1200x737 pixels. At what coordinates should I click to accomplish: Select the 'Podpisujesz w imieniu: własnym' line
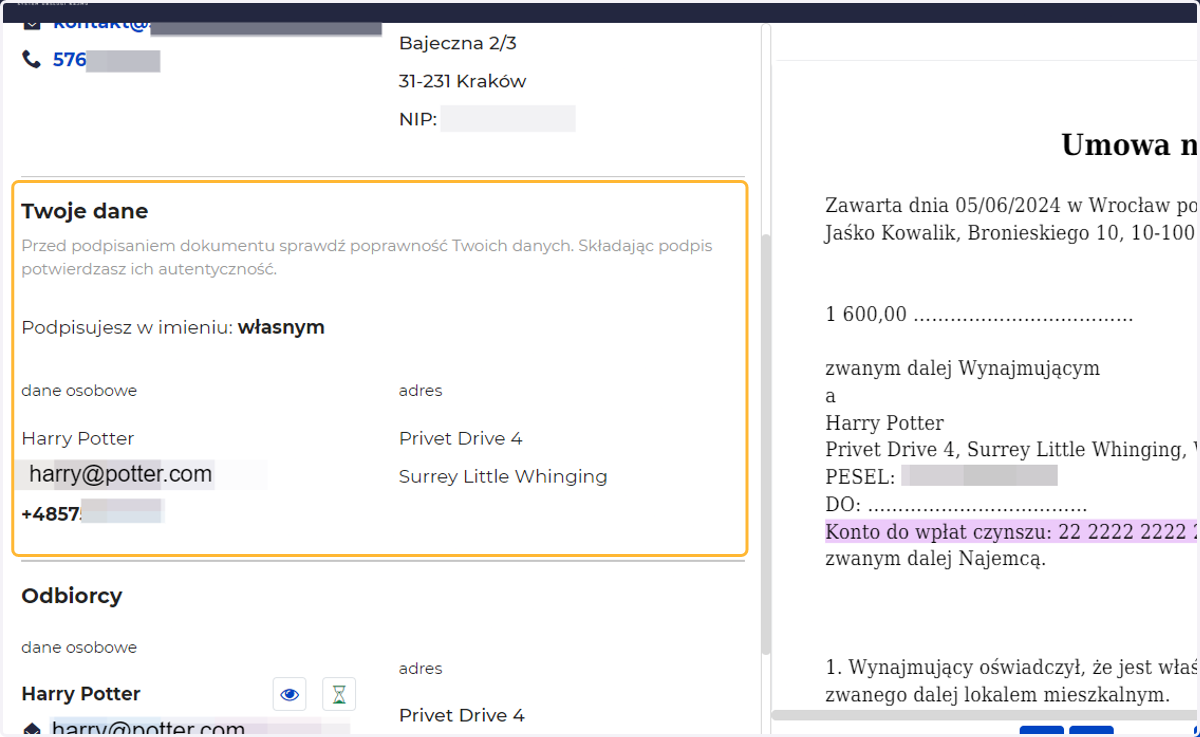coord(173,327)
